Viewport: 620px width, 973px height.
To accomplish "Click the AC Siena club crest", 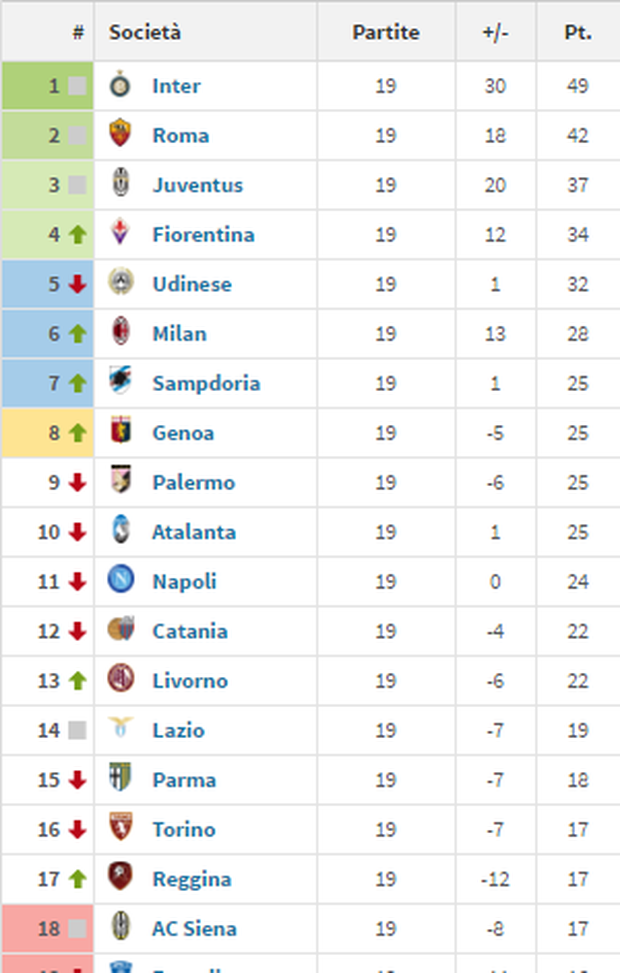I will click(122, 928).
